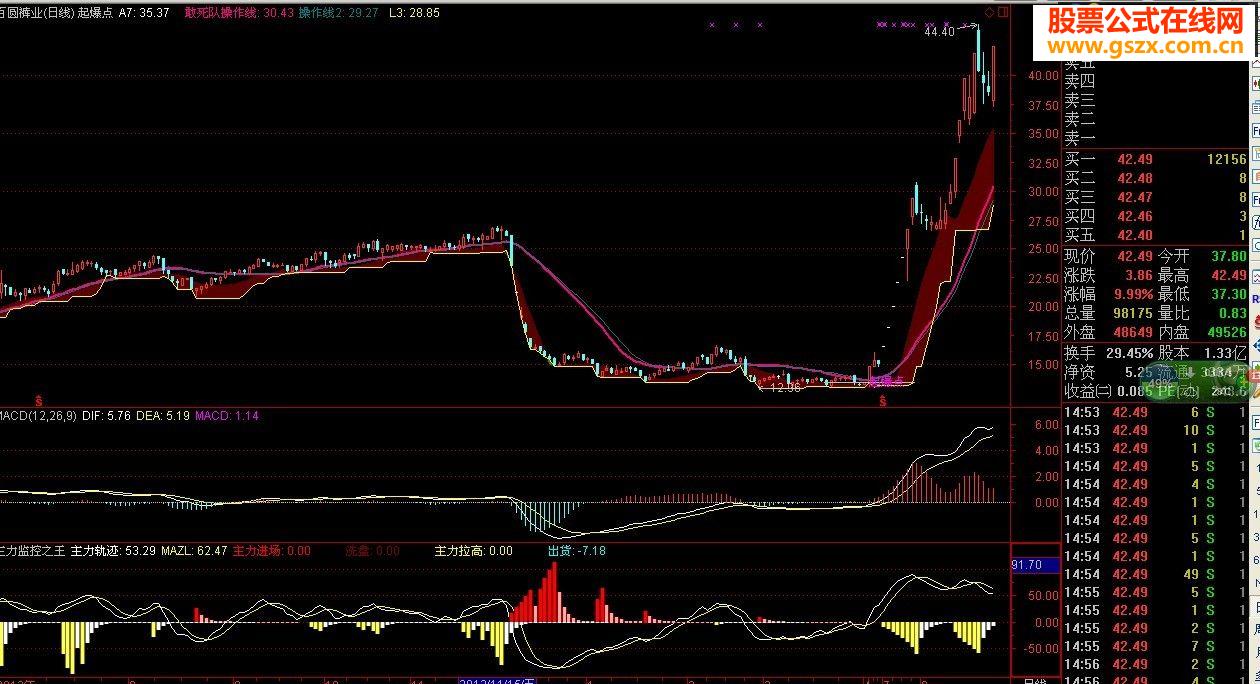
Task: Click the 出货: -7.18 label
Action: coord(577,551)
